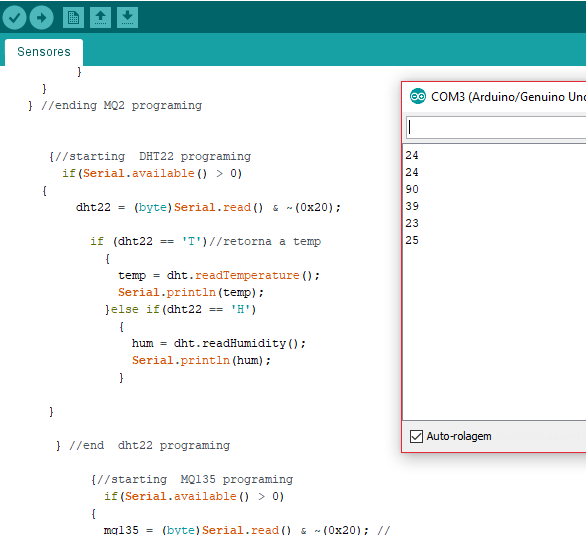
Task: Switch to the Sensores tab
Action: pos(44,52)
